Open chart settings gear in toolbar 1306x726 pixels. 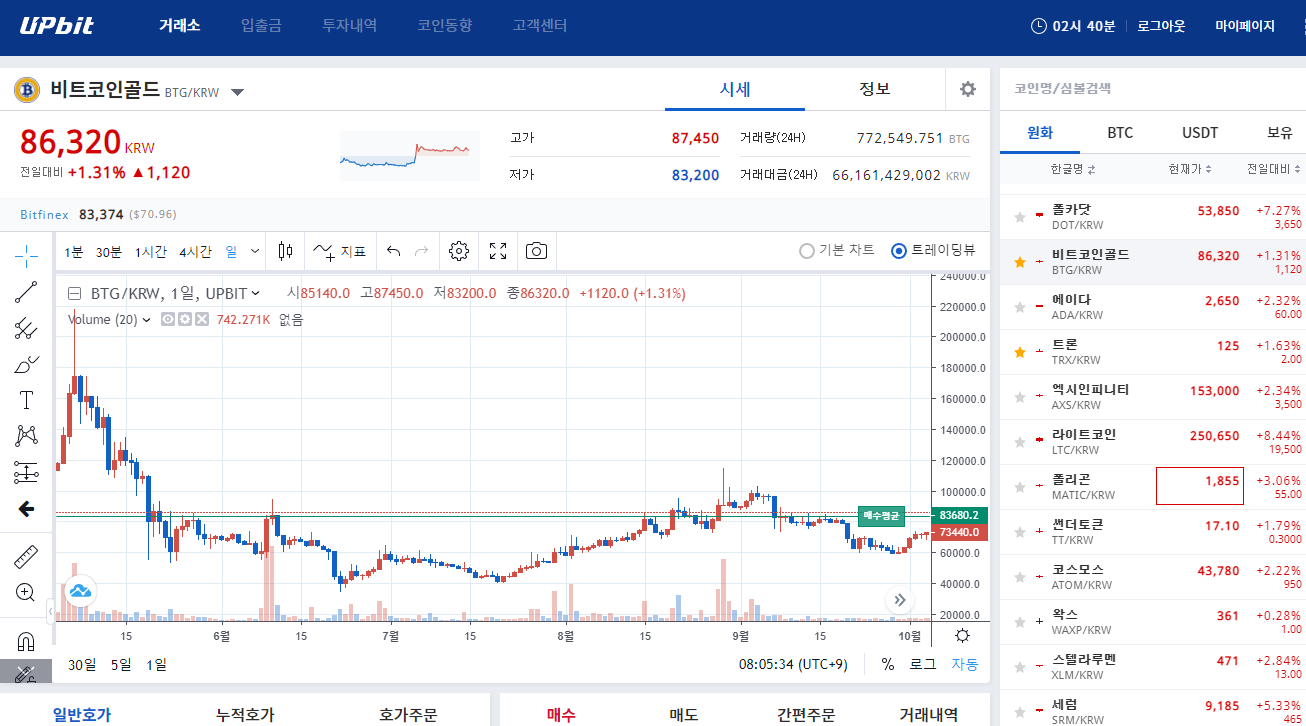(x=459, y=251)
